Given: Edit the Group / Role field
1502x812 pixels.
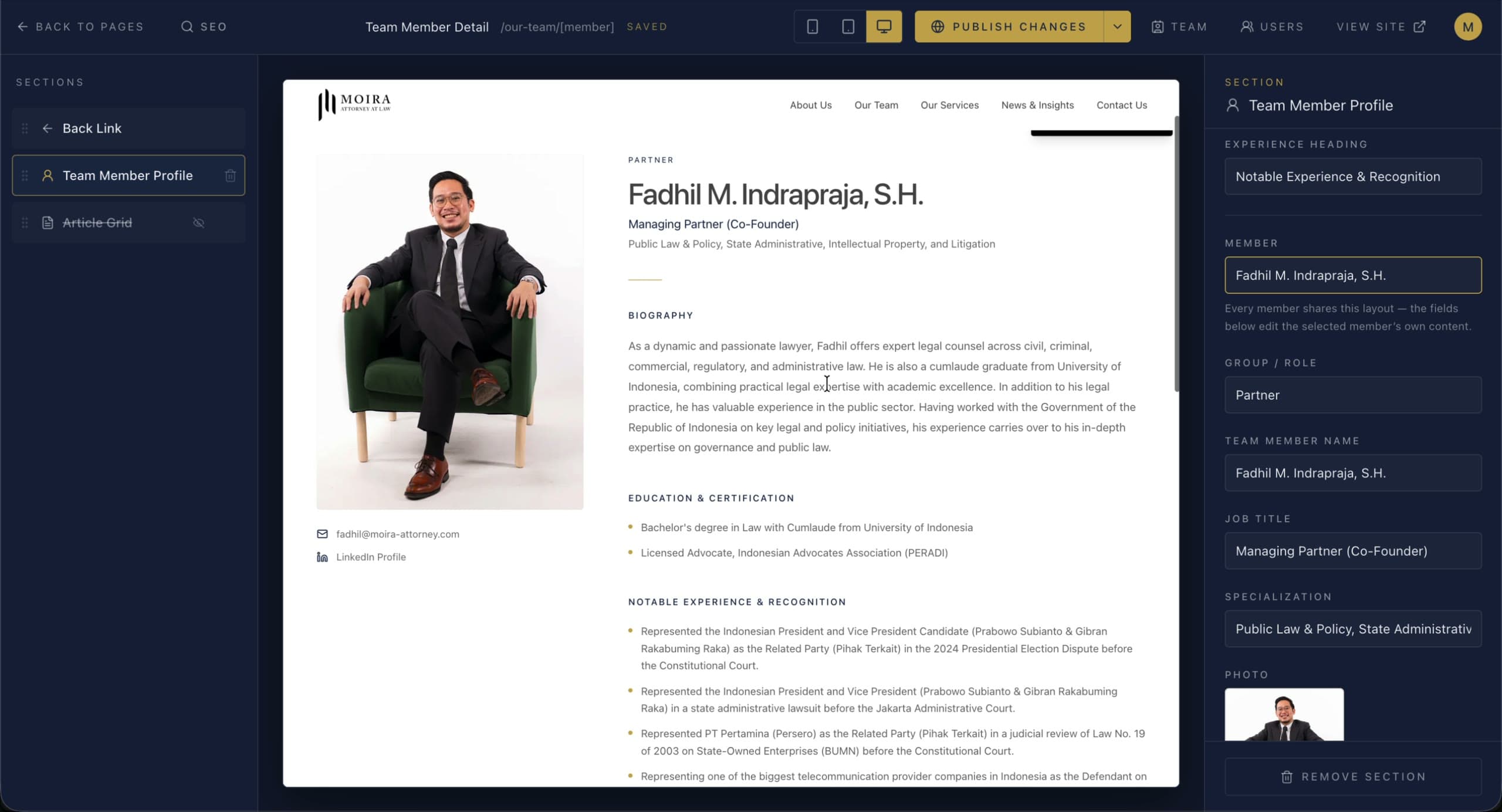Looking at the screenshot, I should [x=1353, y=395].
